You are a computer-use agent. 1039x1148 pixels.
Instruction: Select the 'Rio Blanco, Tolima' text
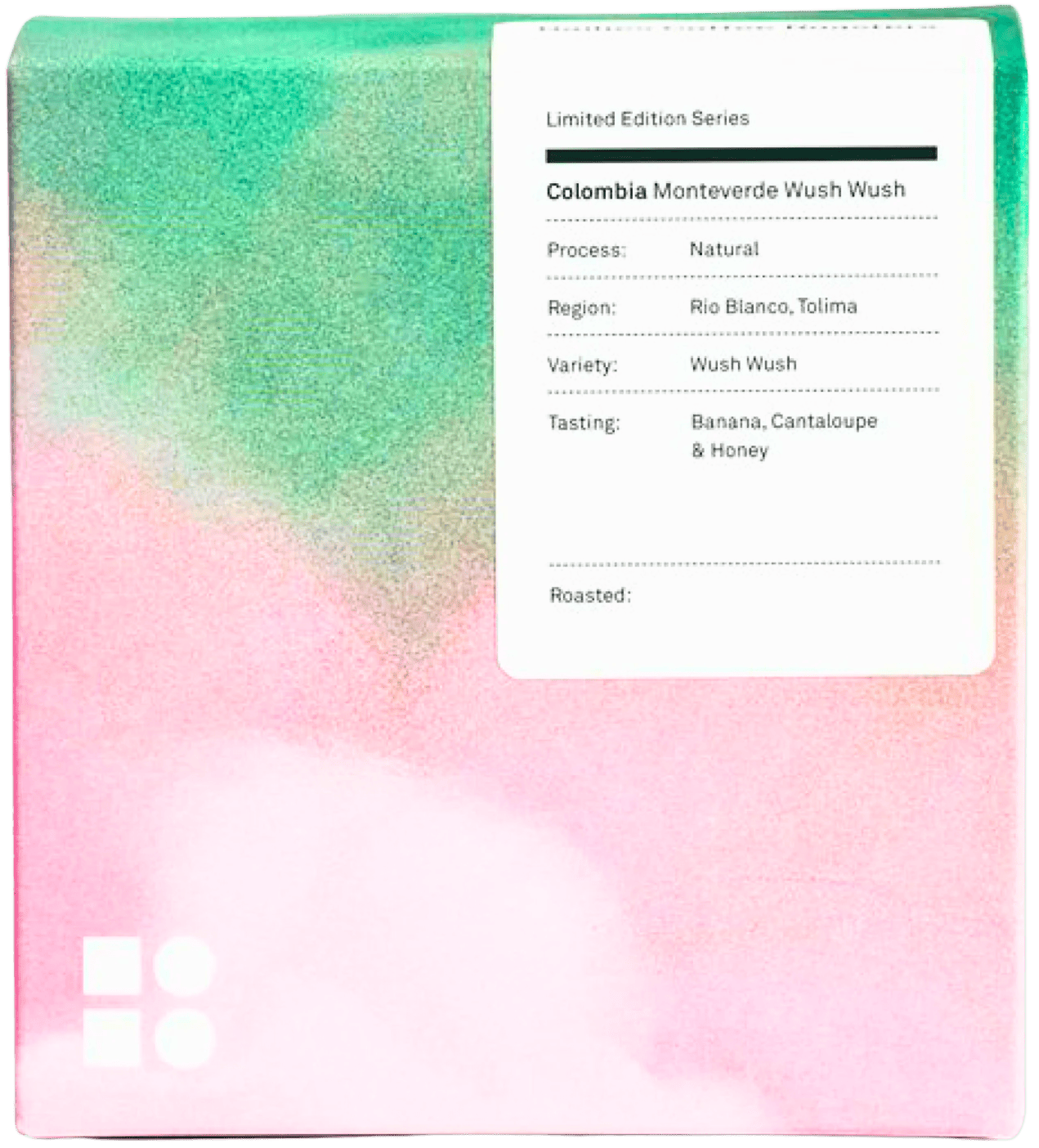(x=773, y=307)
